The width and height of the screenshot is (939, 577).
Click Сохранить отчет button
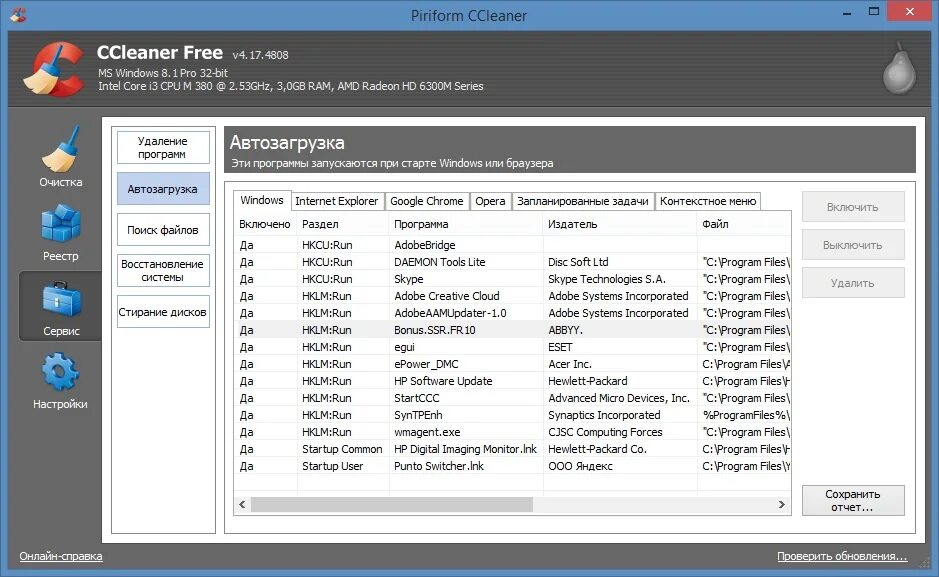[x=853, y=500]
